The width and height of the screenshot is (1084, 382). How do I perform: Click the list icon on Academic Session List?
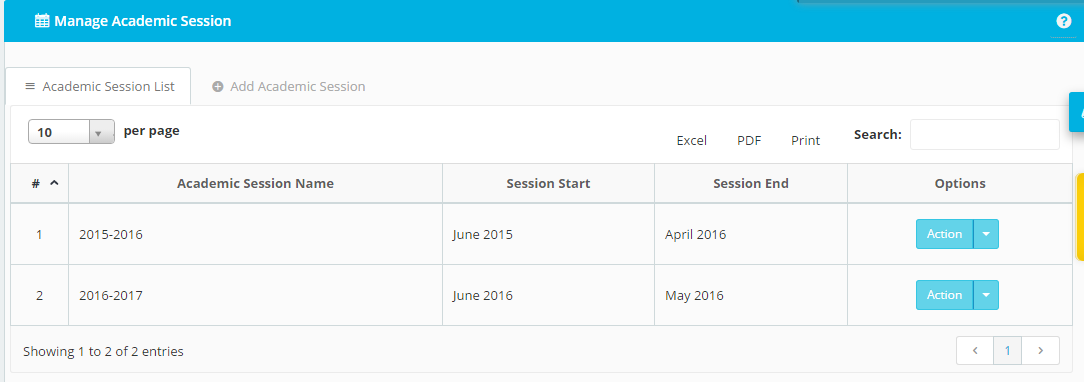pyautogui.click(x=30, y=86)
